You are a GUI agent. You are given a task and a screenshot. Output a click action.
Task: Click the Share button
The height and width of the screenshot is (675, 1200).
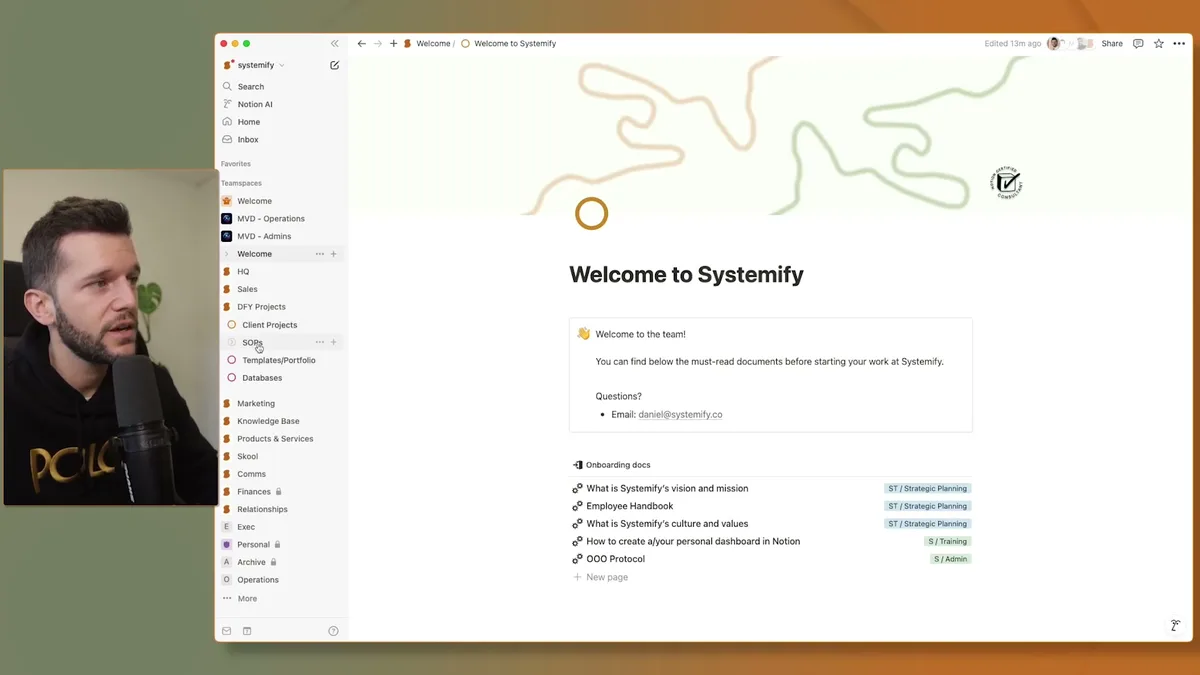[x=1111, y=43]
